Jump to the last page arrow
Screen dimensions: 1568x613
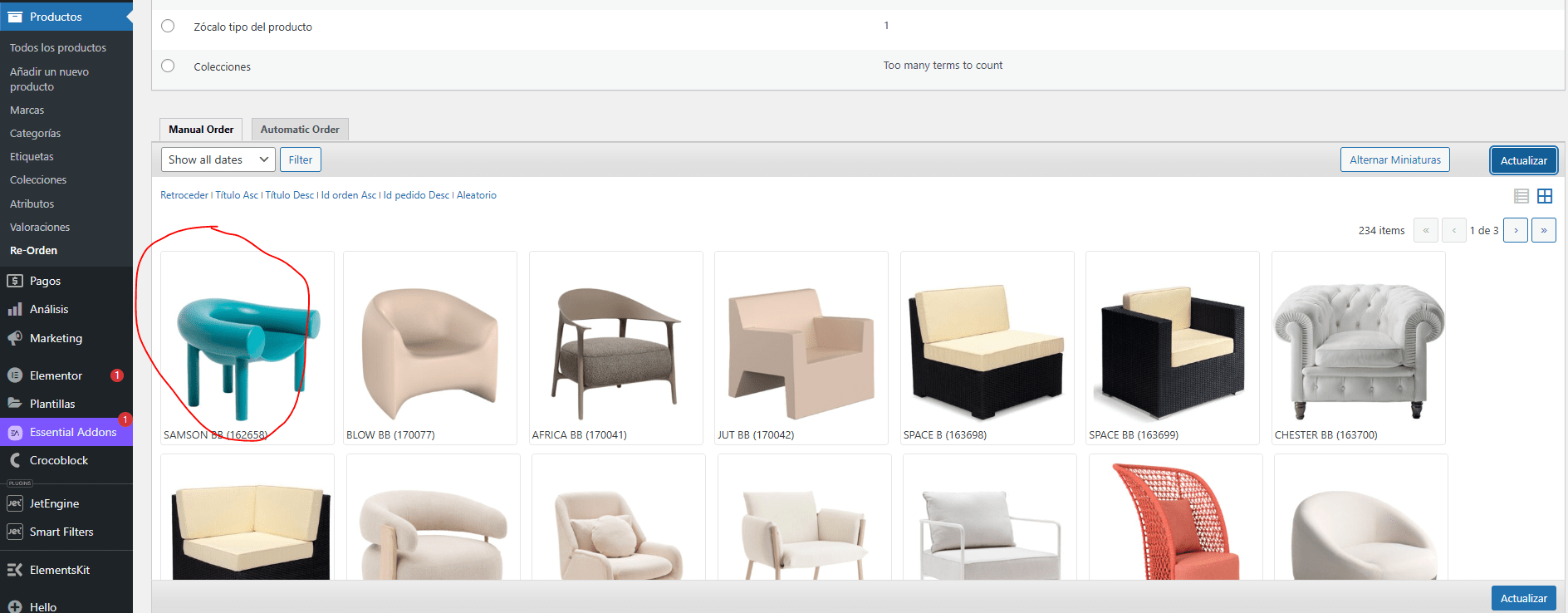click(x=1543, y=230)
